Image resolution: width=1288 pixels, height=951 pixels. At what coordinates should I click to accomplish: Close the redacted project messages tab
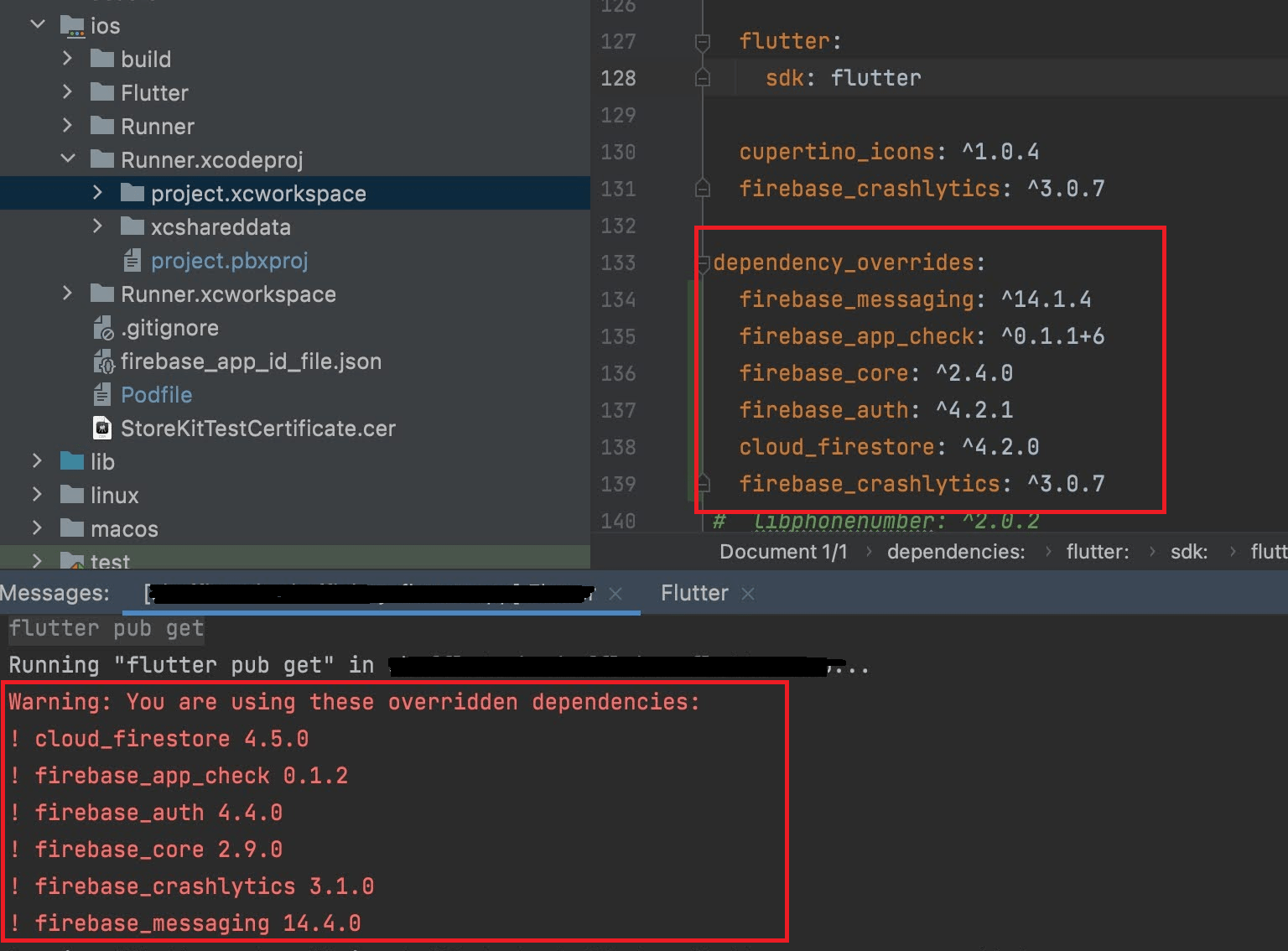click(x=615, y=594)
